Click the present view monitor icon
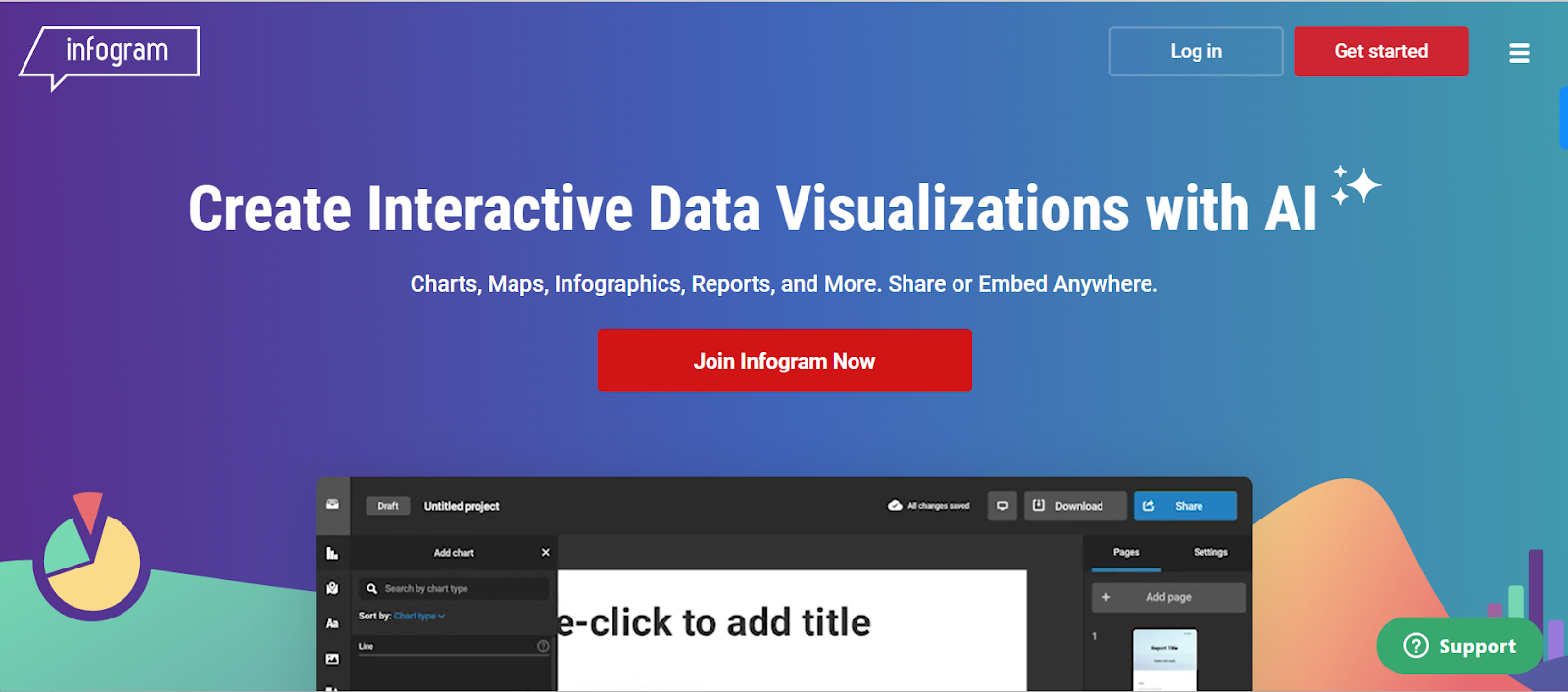This screenshot has height=692, width=1568. pos(1002,506)
